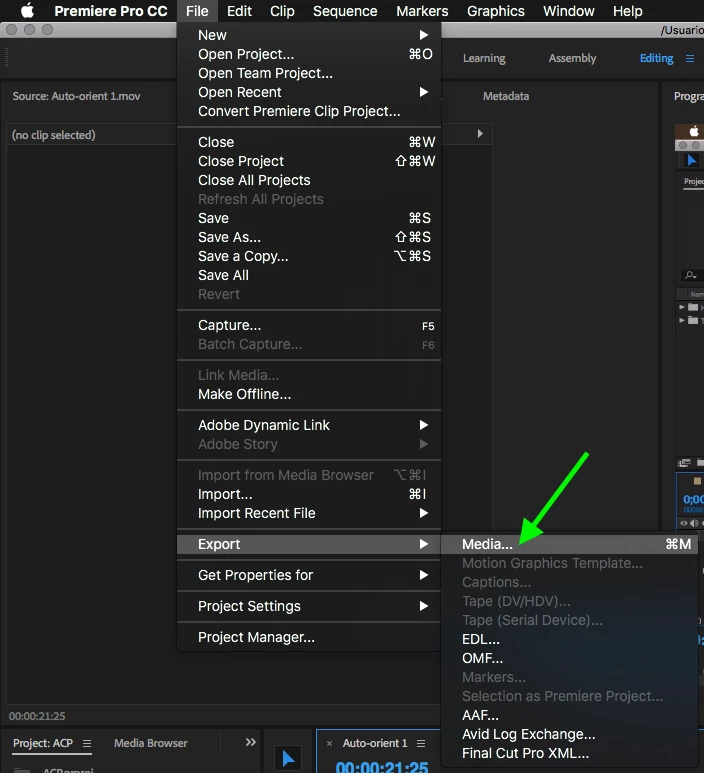This screenshot has height=773, width=704.
Task: Open the Markers menu
Action: [x=422, y=11]
